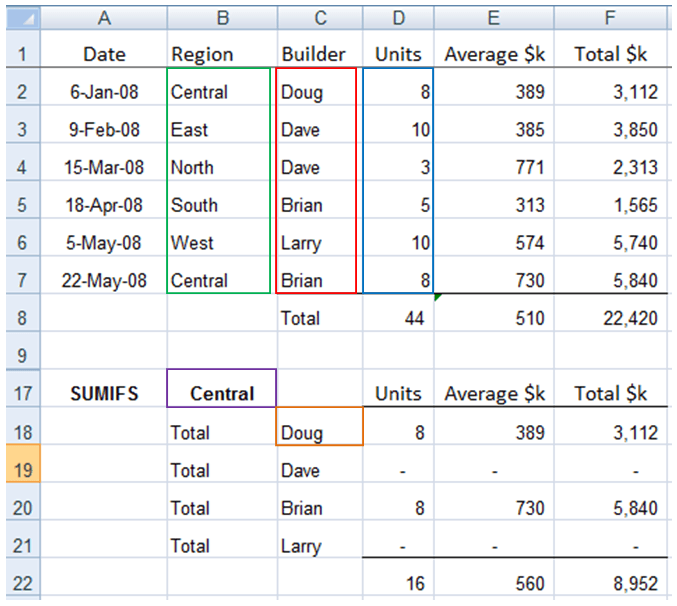Click the South region cell
The image size is (677, 606).
pos(222,199)
